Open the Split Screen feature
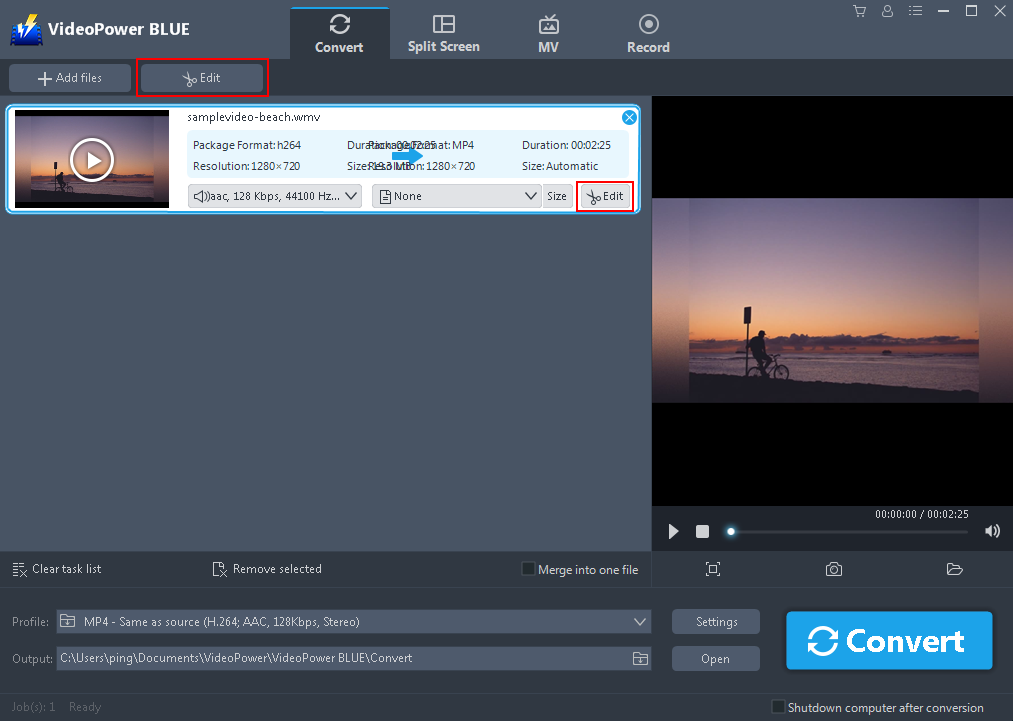Screen dimensions: 1013x721 tap(443, 32)
